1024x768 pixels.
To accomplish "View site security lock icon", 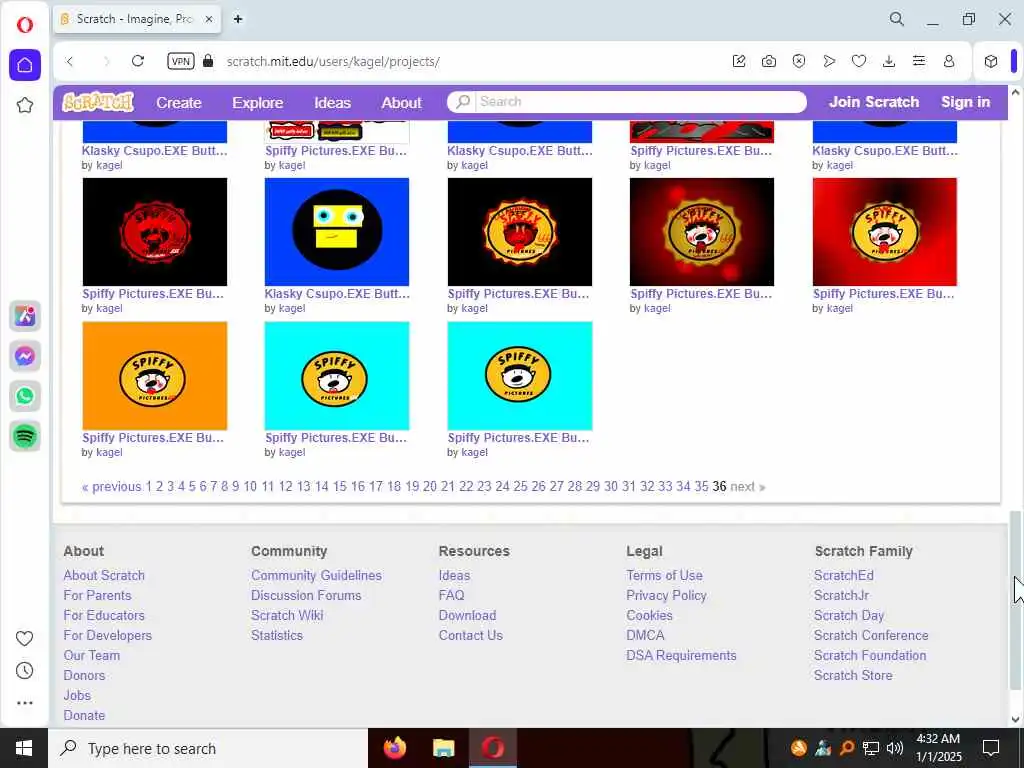I will pos(208,61).
